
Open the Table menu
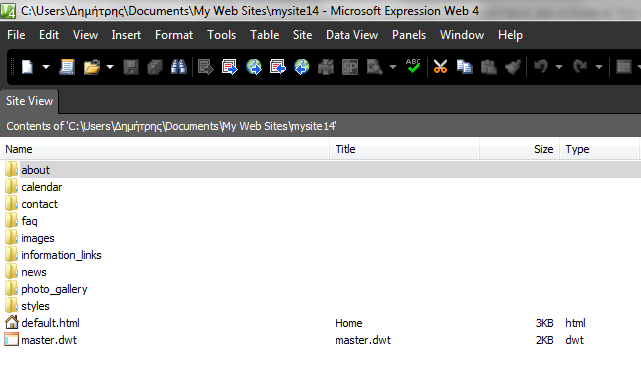click(264, 35)
